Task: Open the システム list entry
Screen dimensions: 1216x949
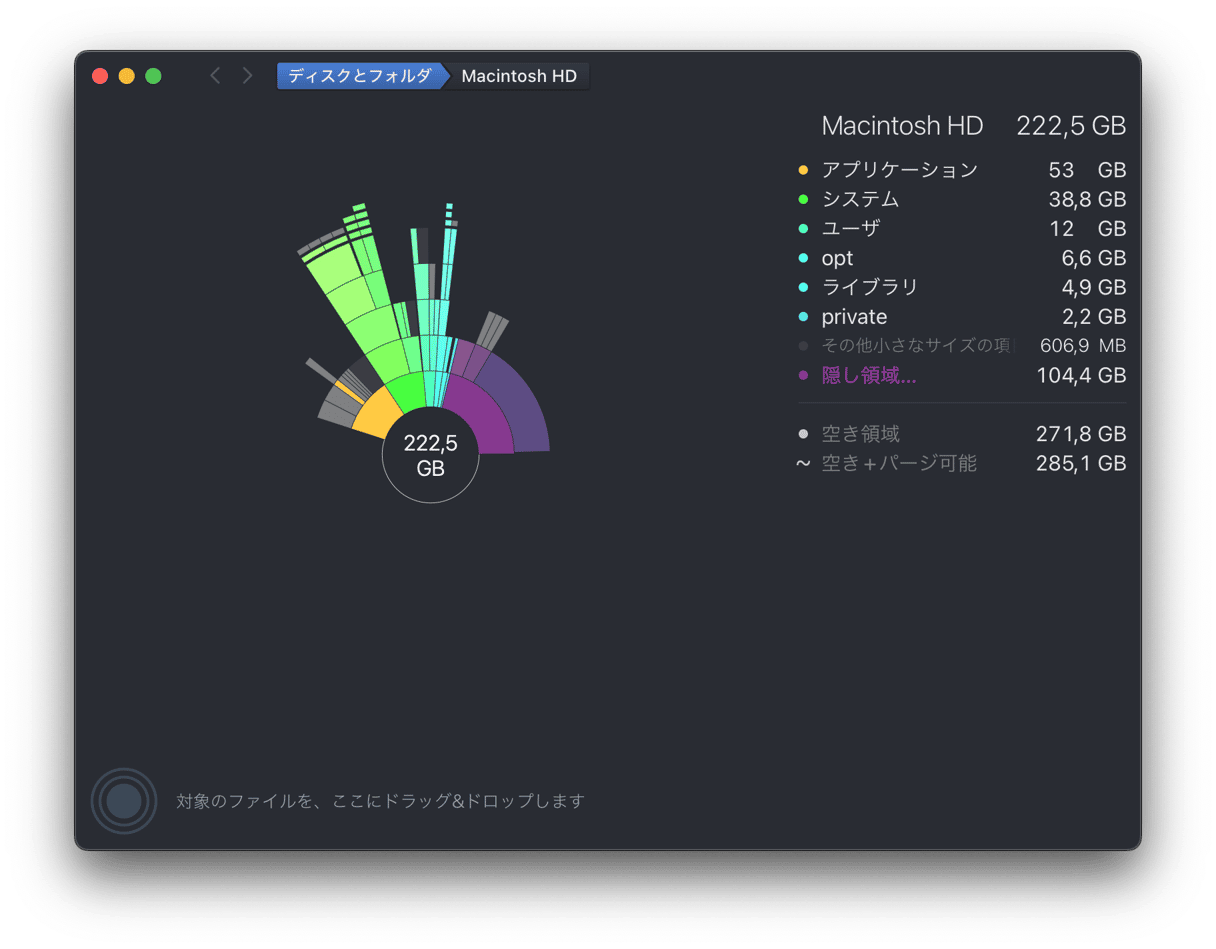Action: click(860, 199)
